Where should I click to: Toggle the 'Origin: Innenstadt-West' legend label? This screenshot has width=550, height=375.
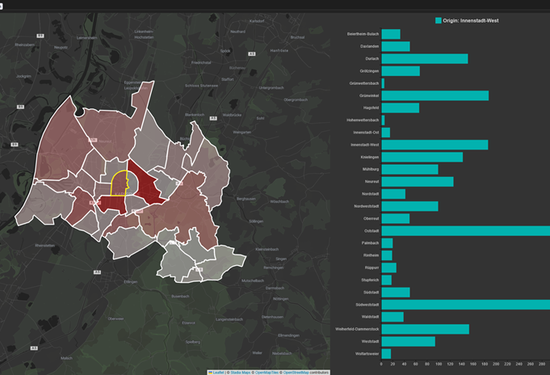point(470,21)
